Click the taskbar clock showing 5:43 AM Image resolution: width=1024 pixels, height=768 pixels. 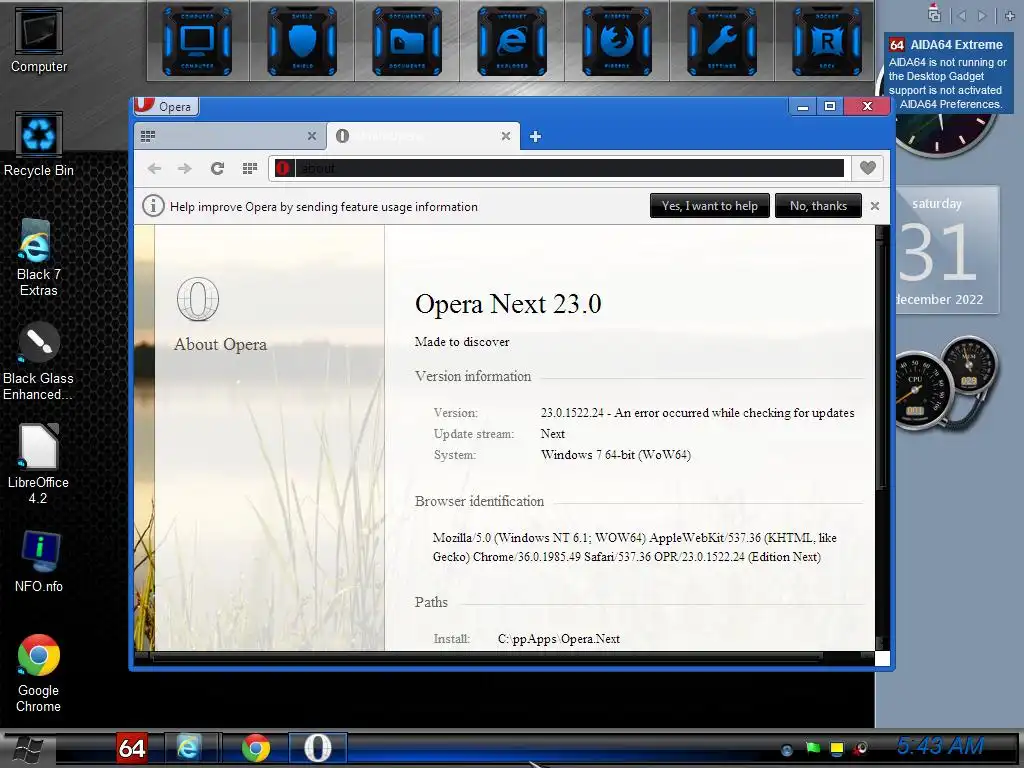[x=940, y=746]
